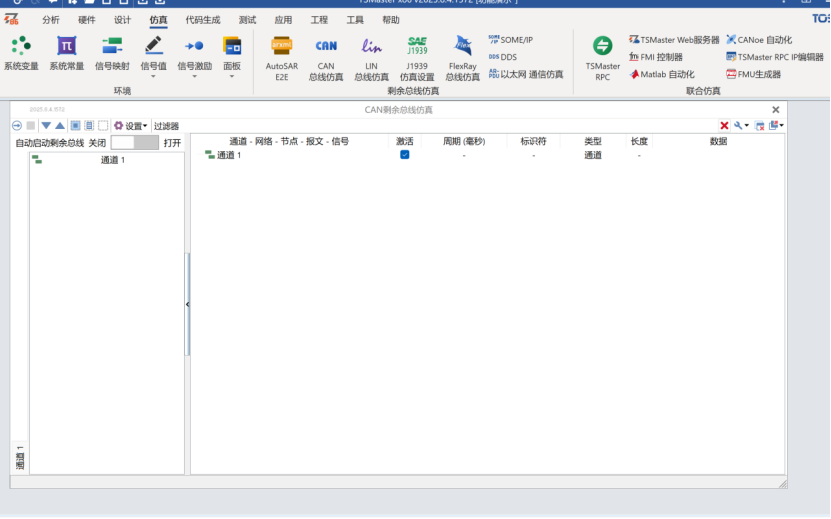Image resolution: width=831 pixels, height=519 pixels.
Task: Switch to the 设计 ribbon tab
Action: [122, 20]
